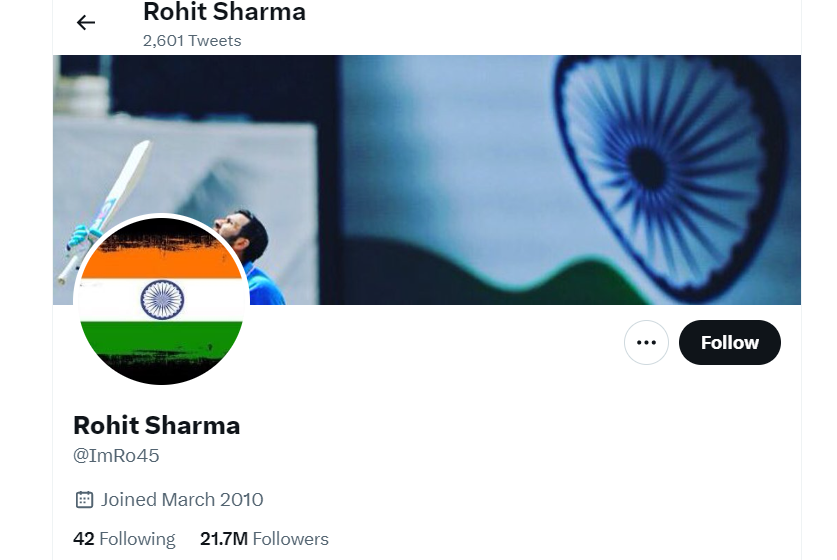View the 42 Following list
Screen dimensions: 837x560
(124, 539)
